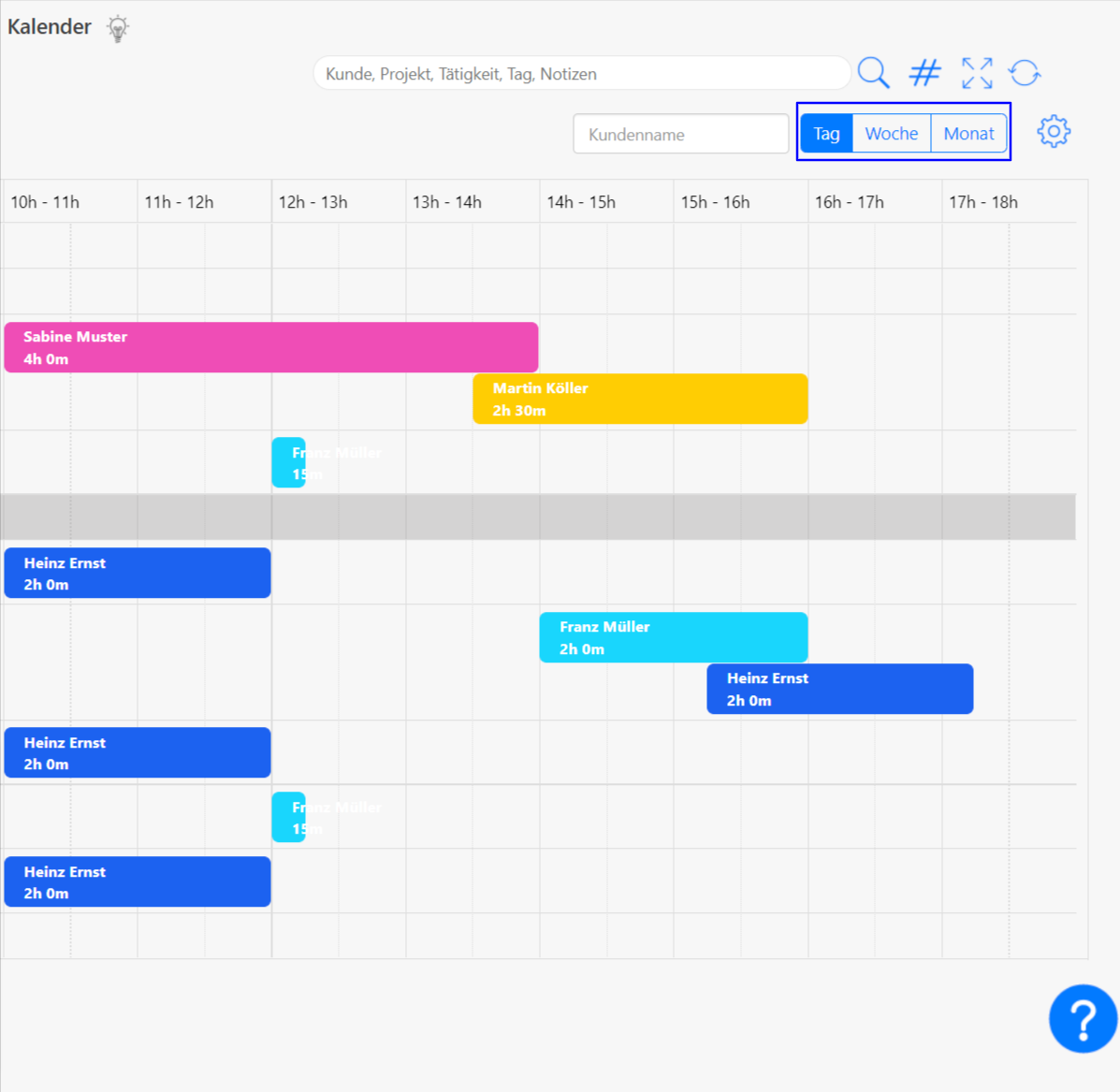
Task: Select the Heinz Ernst entry starting after 15h
Action: tap(839, 689)
